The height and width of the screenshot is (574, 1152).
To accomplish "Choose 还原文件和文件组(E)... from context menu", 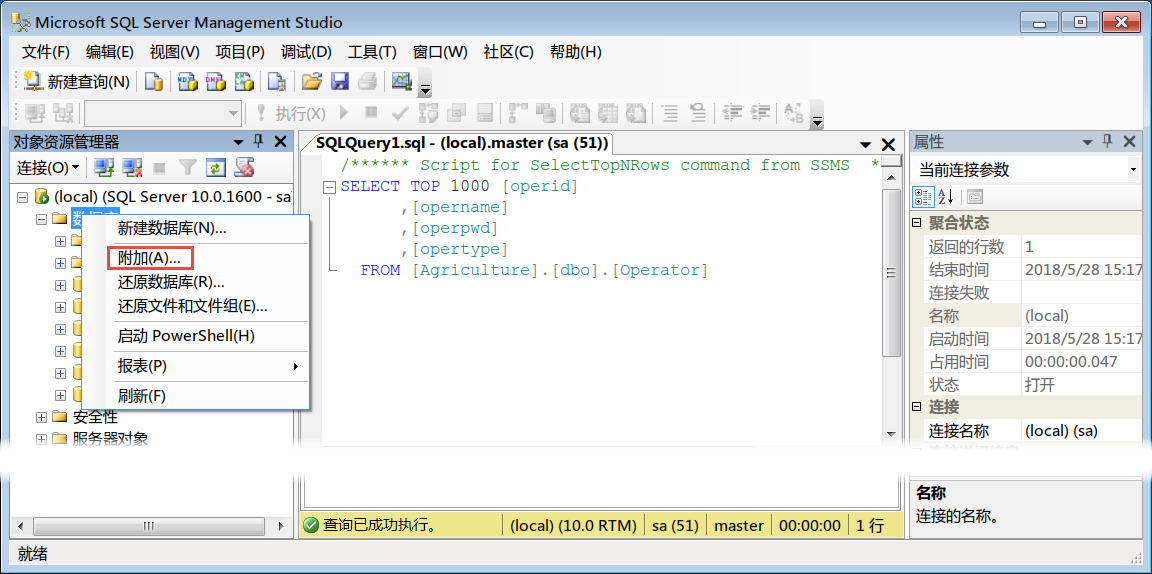I will coord(195,306).
